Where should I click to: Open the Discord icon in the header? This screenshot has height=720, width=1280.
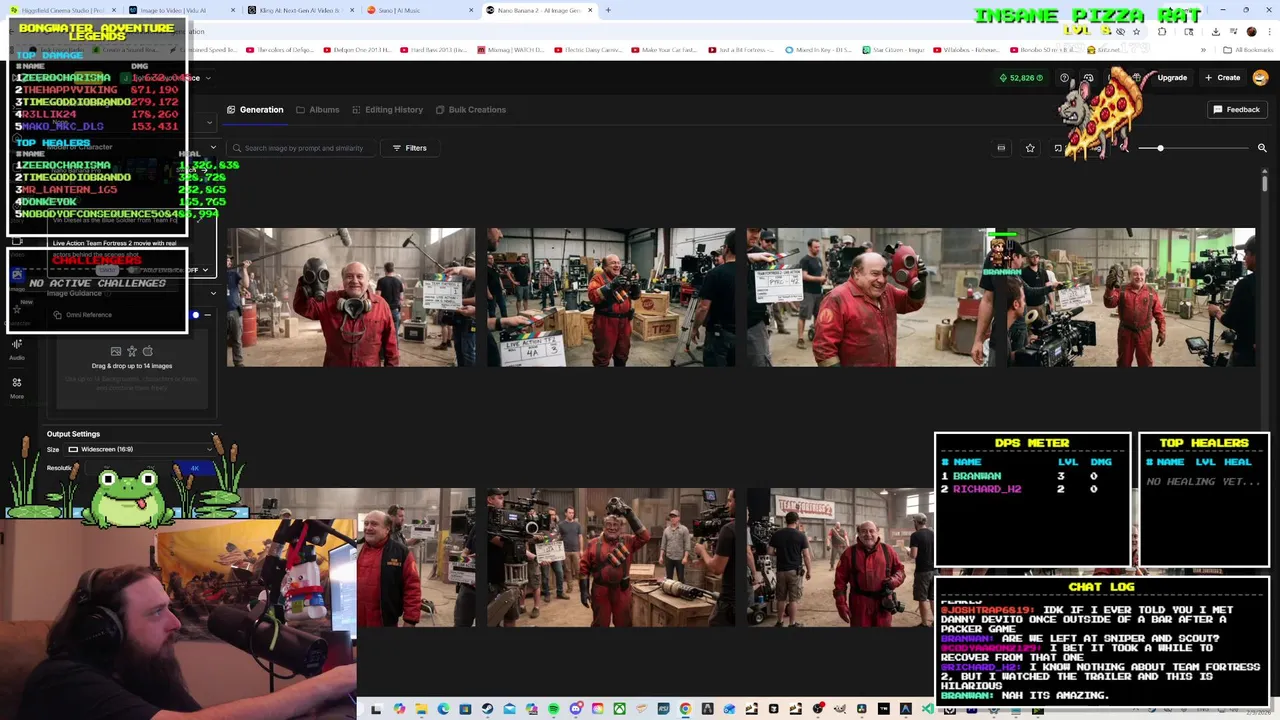click(x=1088, y=78)
